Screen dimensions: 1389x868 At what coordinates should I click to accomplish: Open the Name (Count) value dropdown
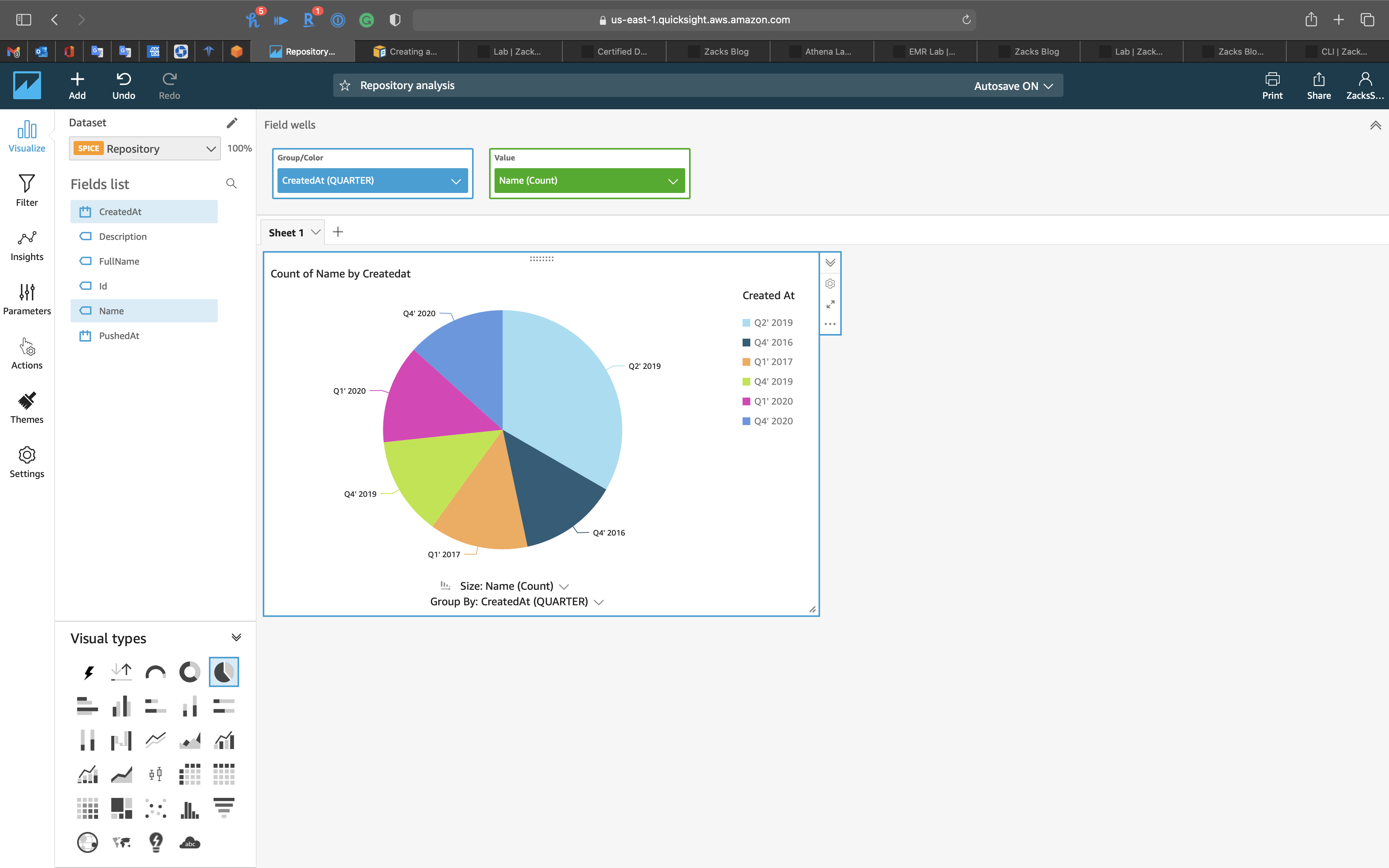673,181
